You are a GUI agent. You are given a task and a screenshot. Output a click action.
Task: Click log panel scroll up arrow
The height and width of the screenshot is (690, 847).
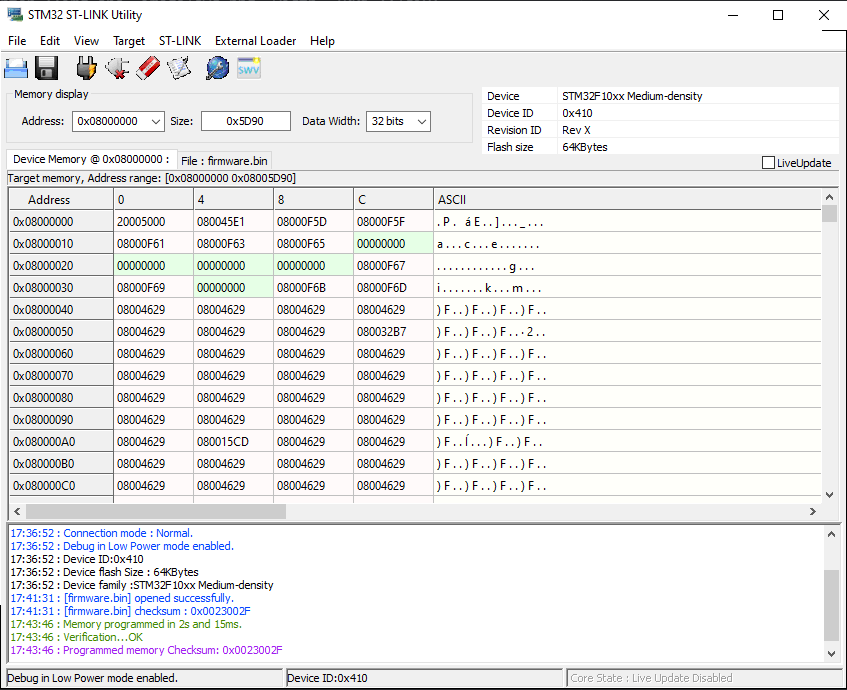tap(831, 534)
